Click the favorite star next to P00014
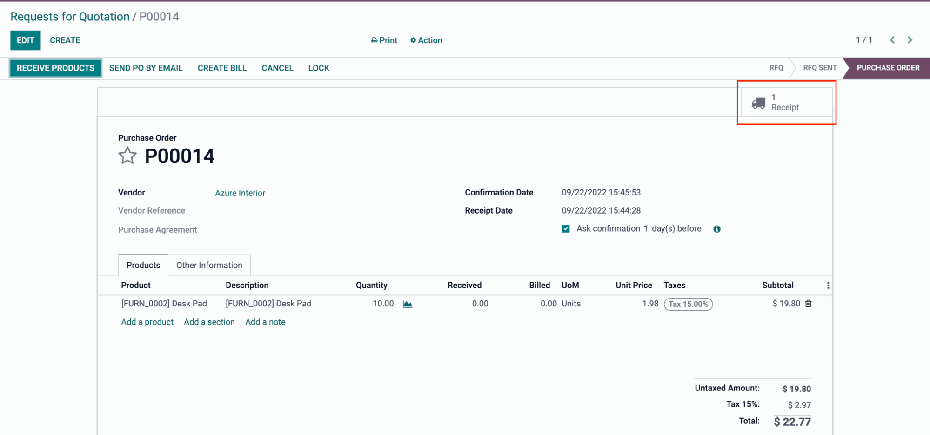 click(x=127, y=156)
